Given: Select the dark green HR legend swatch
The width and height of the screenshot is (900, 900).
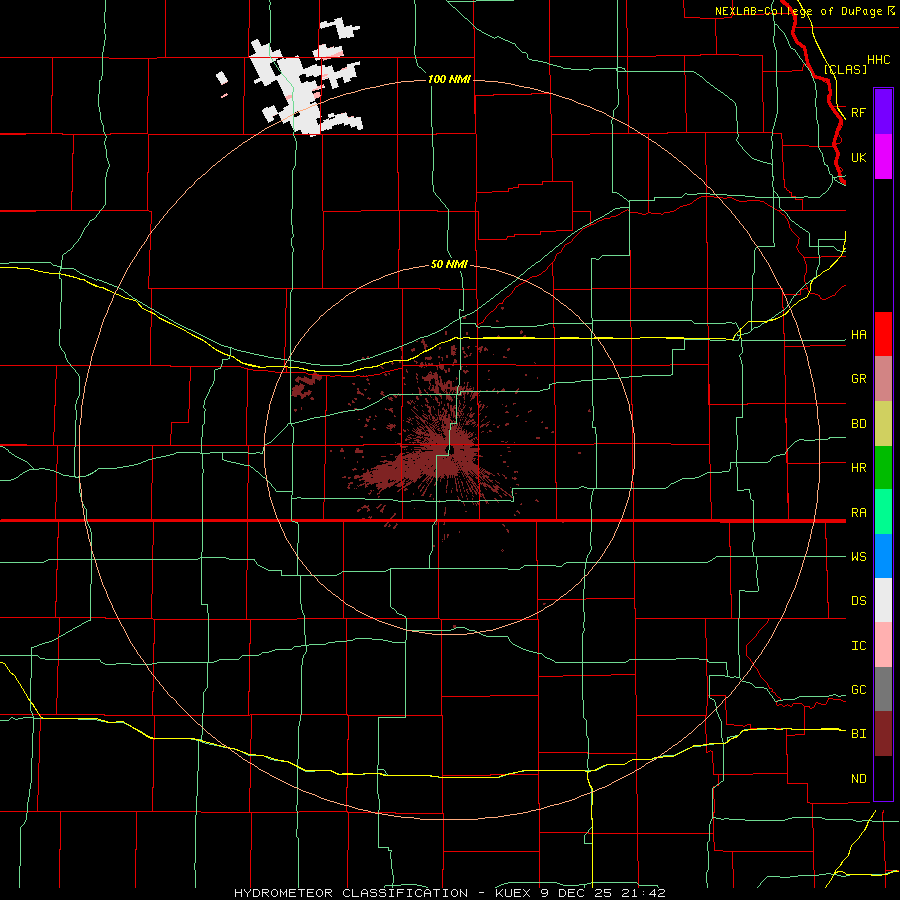Looking at the screenshot, I should click(883, 468).
